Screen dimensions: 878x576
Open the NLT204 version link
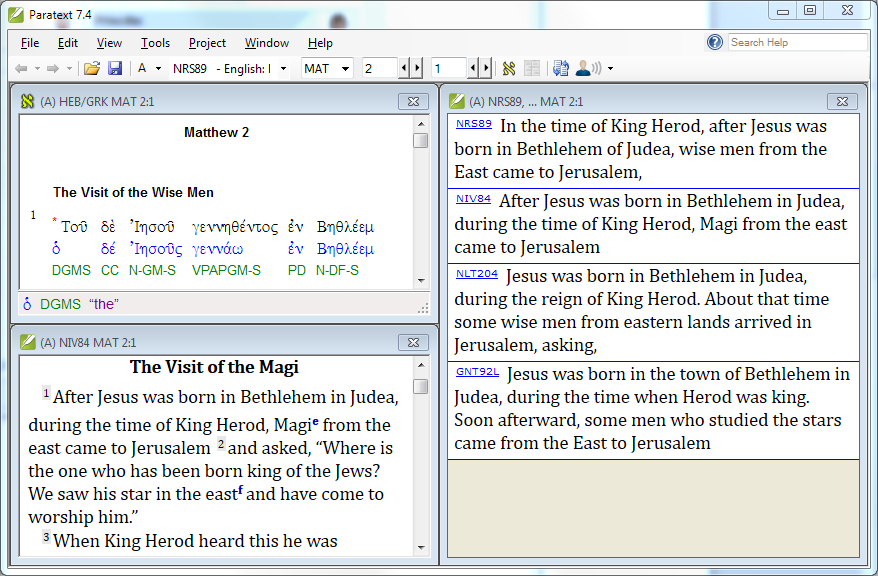coord(477,274)
